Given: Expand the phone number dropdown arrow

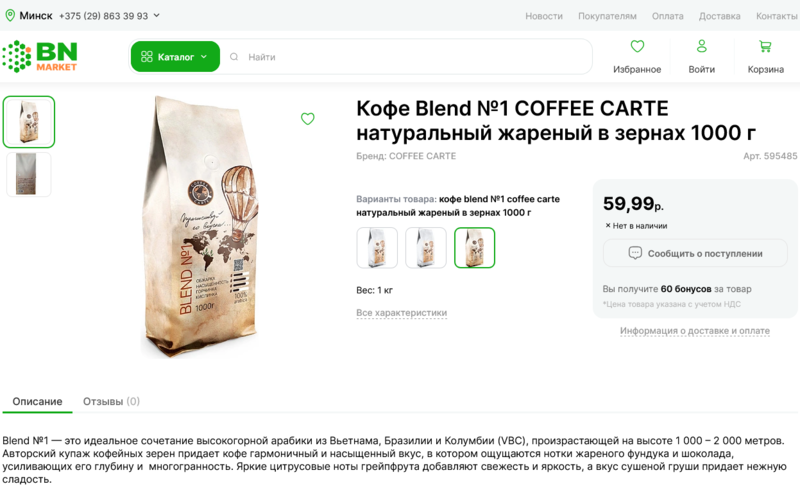Looking at the screenshot, I should tap(156, 16).
